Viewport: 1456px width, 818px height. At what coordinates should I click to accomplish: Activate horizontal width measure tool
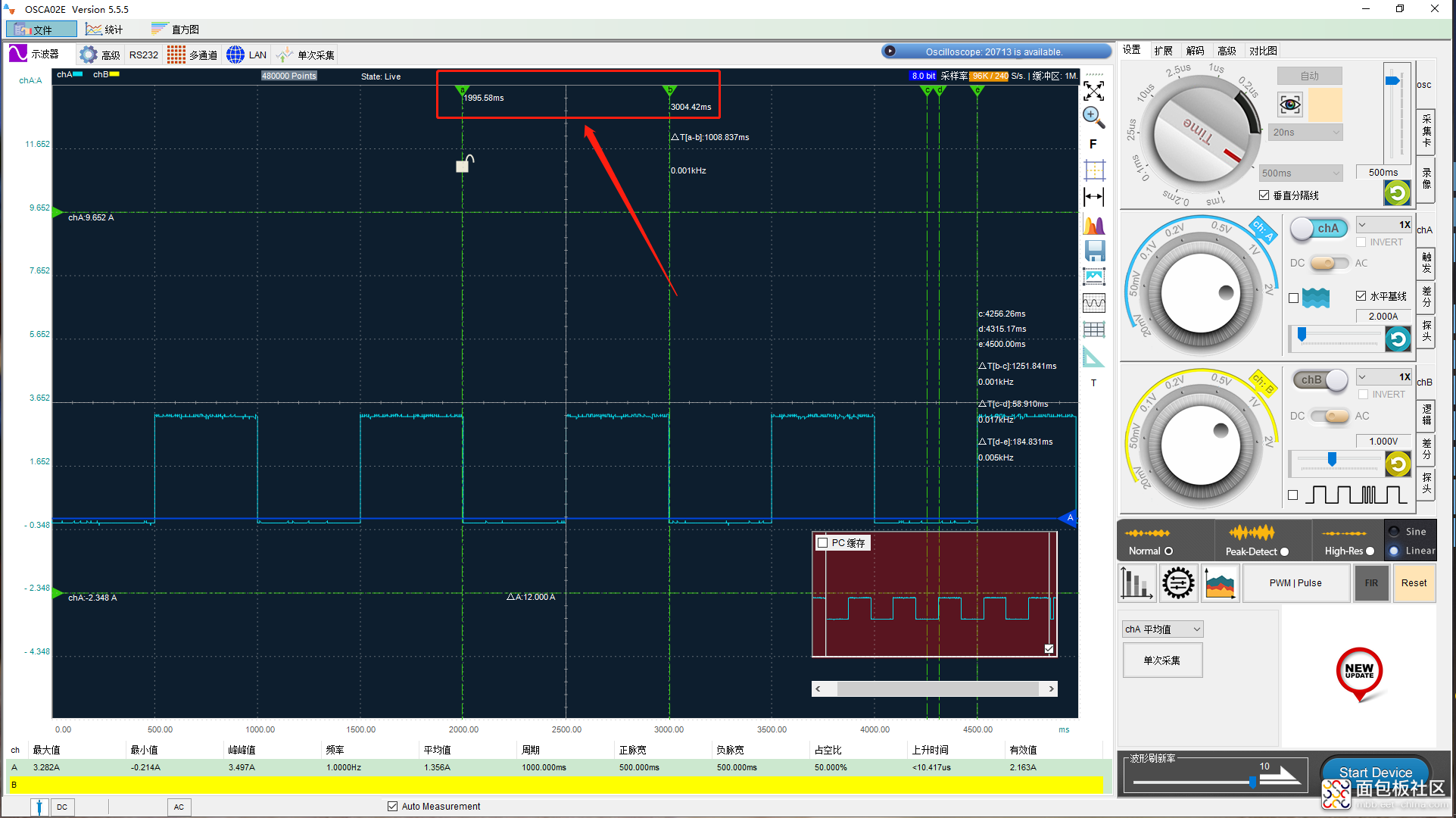click(1094, 197)
